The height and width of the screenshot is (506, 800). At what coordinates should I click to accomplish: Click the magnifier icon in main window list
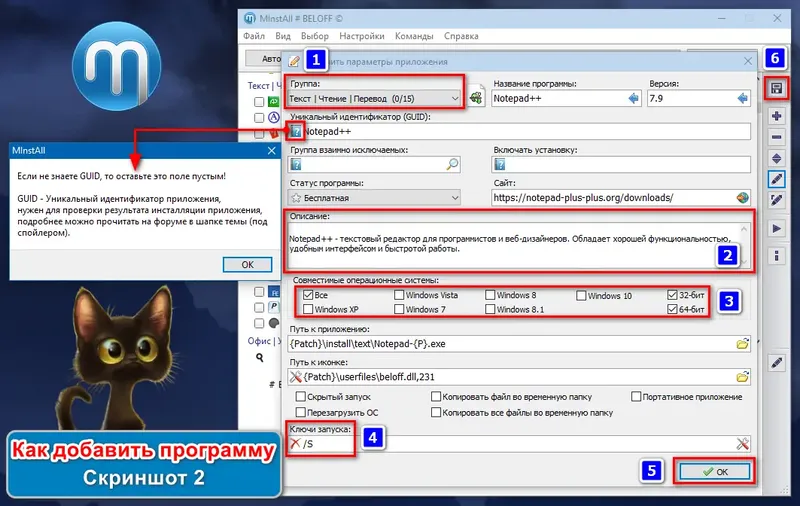(x=260, y=358)
